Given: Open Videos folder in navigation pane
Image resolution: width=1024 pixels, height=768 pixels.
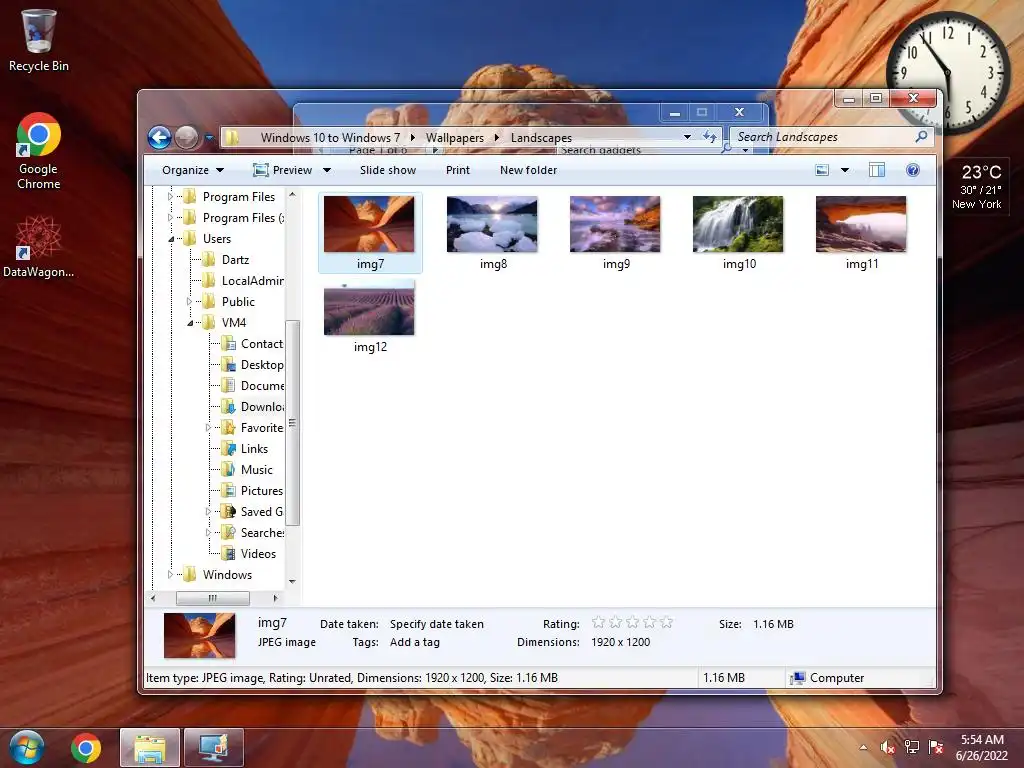Looking at the screenshot, I should (249, 554).
